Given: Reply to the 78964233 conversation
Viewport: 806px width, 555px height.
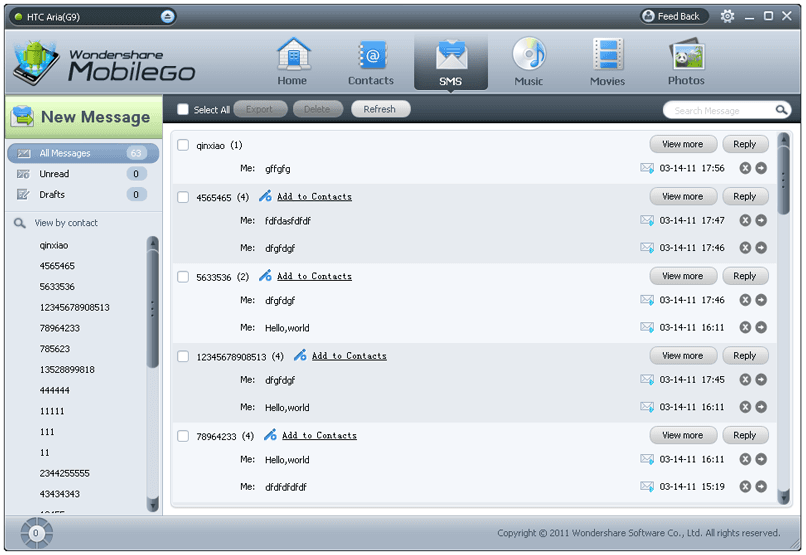Looking at the screenshot, I should (x=745, y=435).
